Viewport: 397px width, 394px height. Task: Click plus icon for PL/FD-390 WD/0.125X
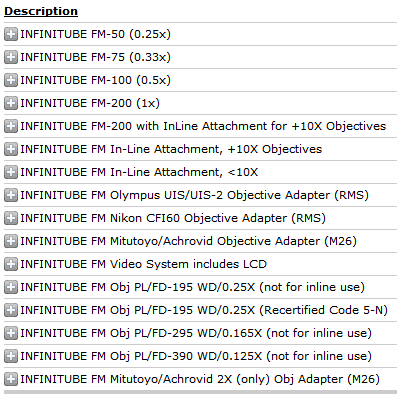(x=11, y=356)
